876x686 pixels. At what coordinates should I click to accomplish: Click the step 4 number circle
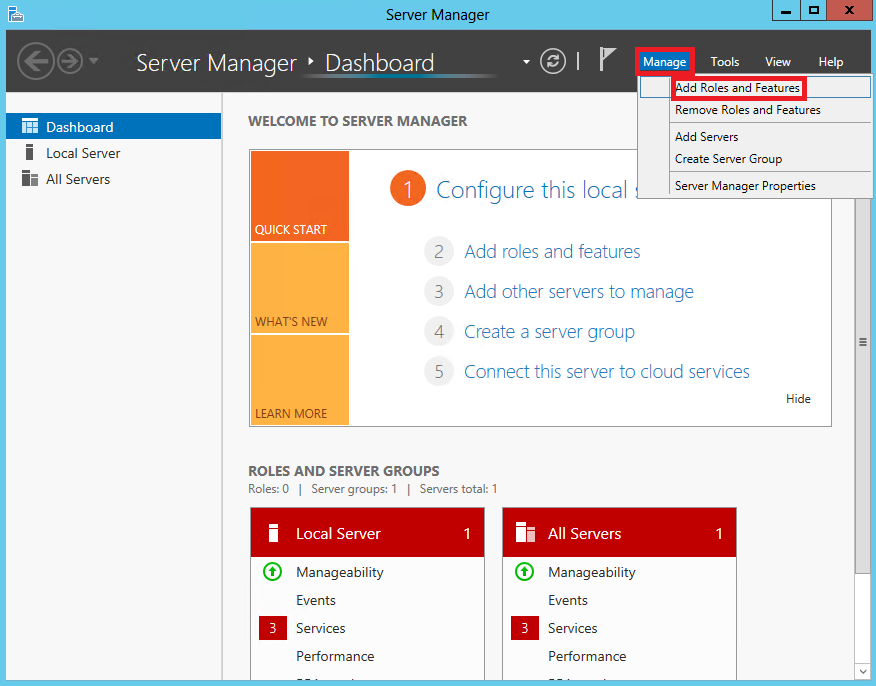(x=439, y=332)
